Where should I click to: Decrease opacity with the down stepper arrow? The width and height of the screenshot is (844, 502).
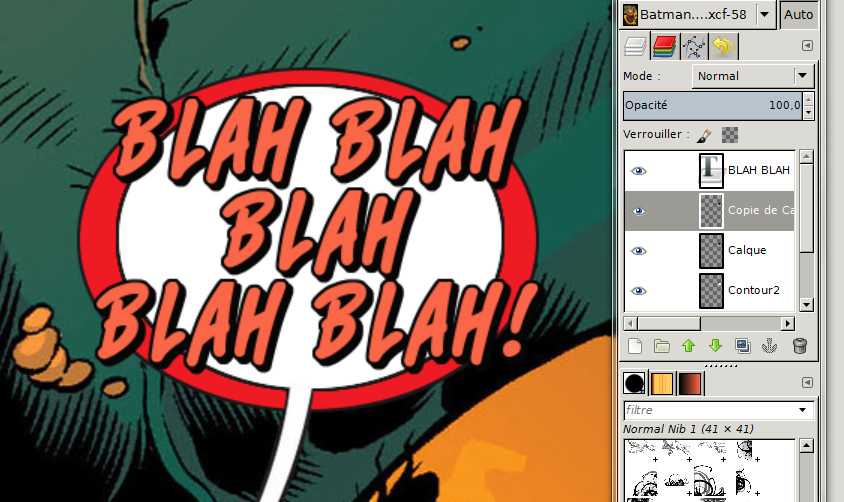[x=808, y=112]
